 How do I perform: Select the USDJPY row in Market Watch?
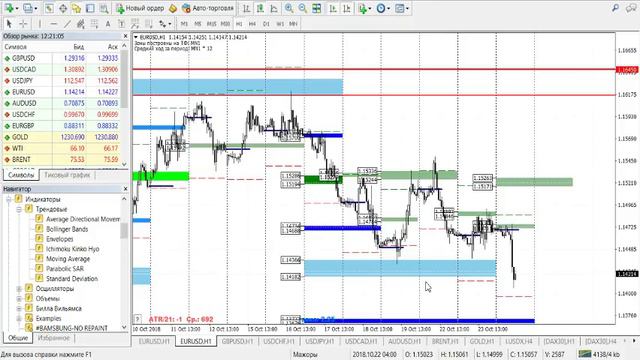(x=61, y=81)
